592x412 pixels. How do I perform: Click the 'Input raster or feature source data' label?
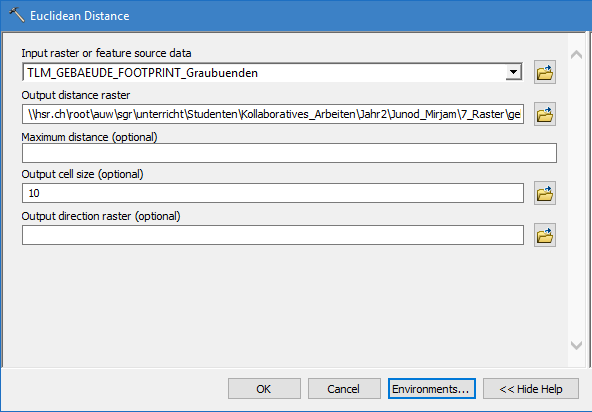coord(106,53)
